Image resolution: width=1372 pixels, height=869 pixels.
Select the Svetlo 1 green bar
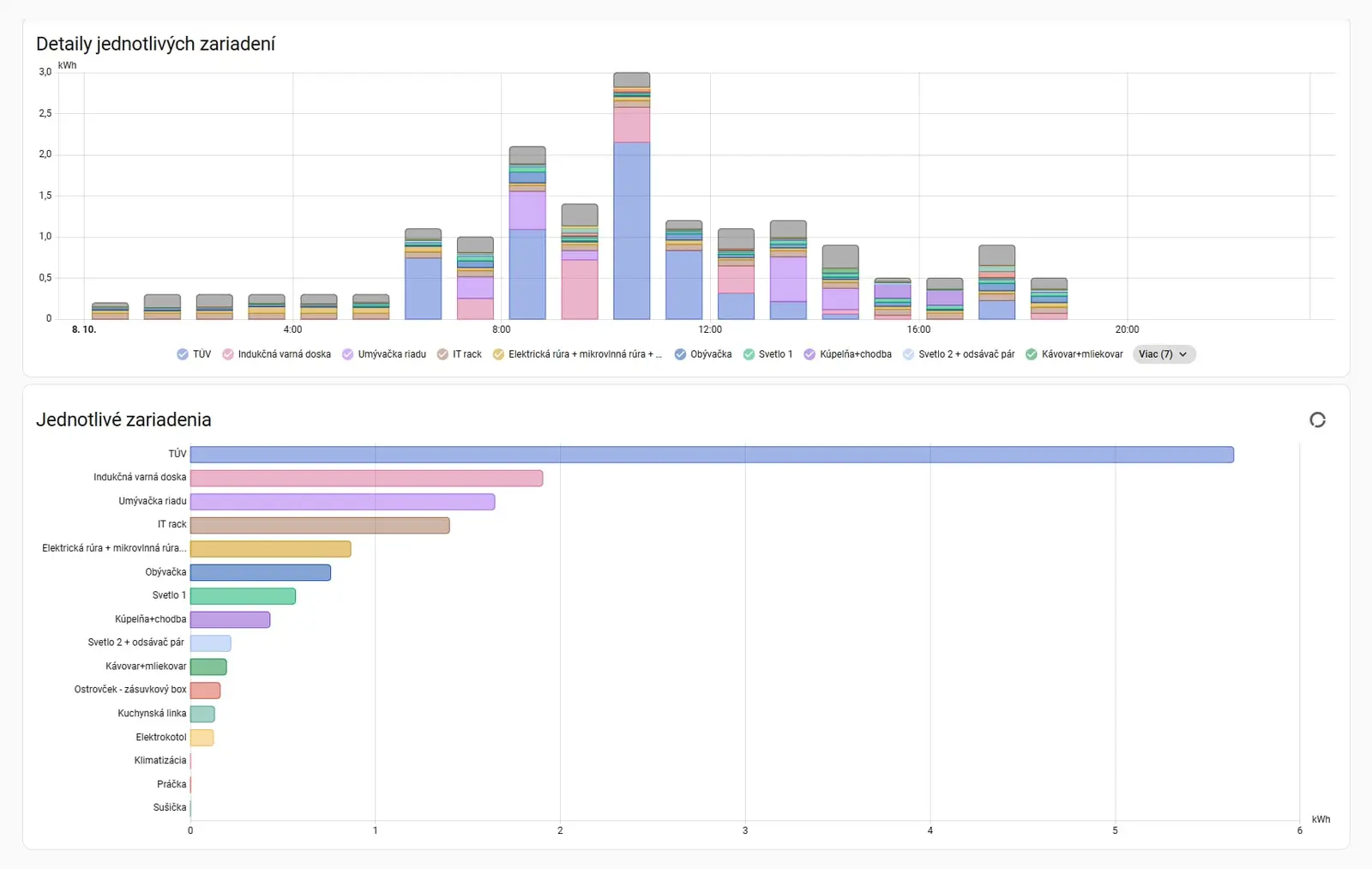tap(243, 596)
